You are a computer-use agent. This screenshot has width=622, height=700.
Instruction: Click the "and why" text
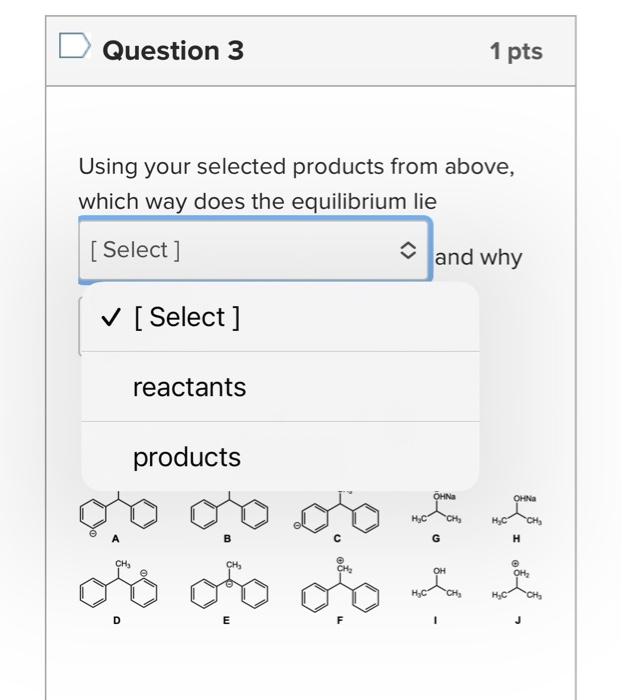479,258
